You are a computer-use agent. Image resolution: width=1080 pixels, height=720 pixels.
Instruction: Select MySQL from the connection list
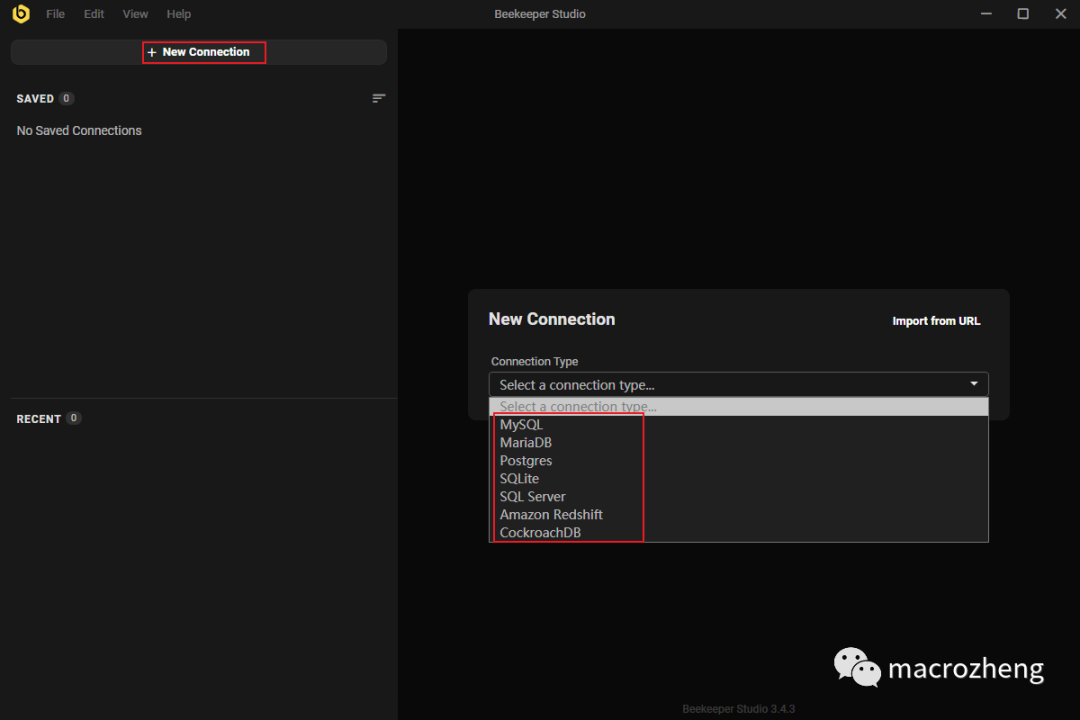(x=738, y=424)
